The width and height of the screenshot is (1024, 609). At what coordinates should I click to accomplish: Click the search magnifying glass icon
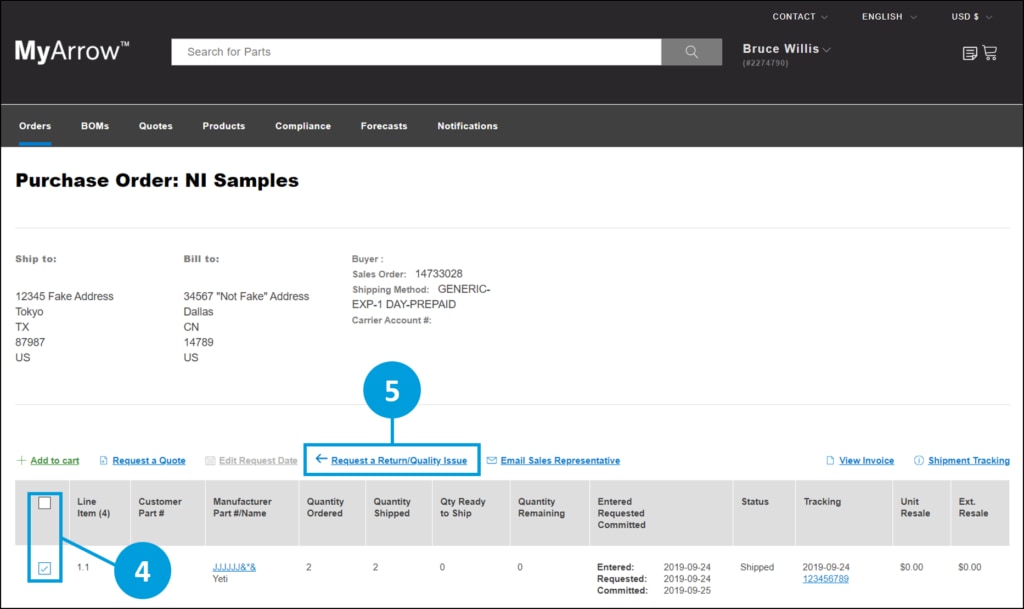click(x=690, y=51)
